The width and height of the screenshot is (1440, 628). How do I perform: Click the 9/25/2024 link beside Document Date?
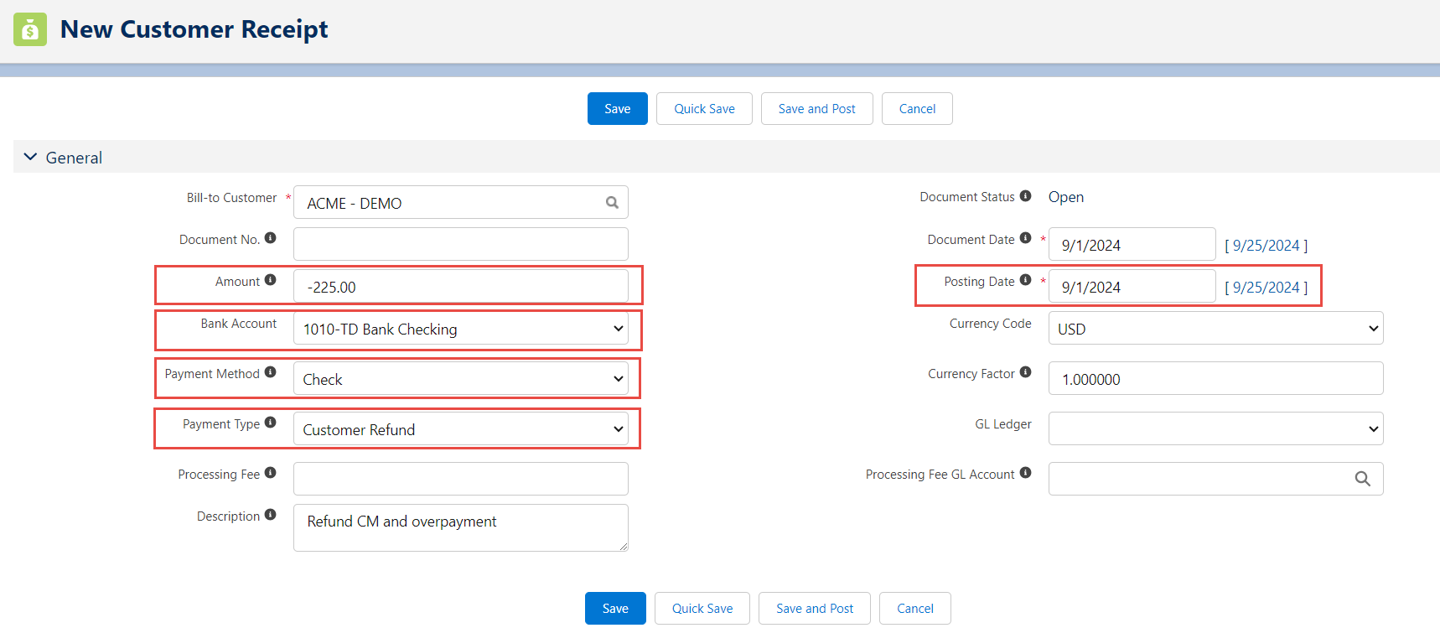(1266, 245)
